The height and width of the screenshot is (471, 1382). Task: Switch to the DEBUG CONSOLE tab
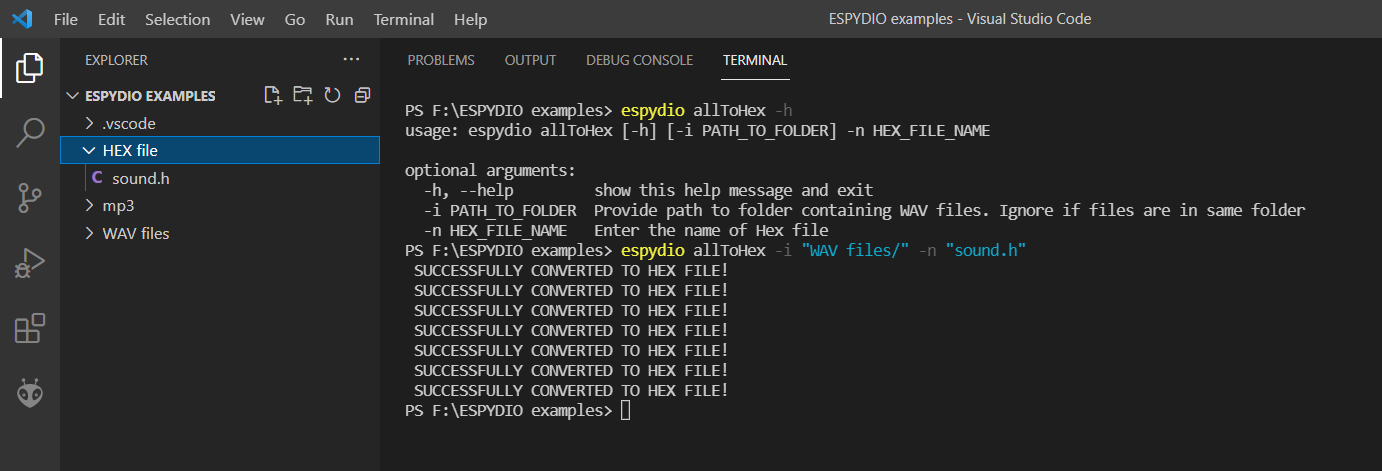[639, 60]
